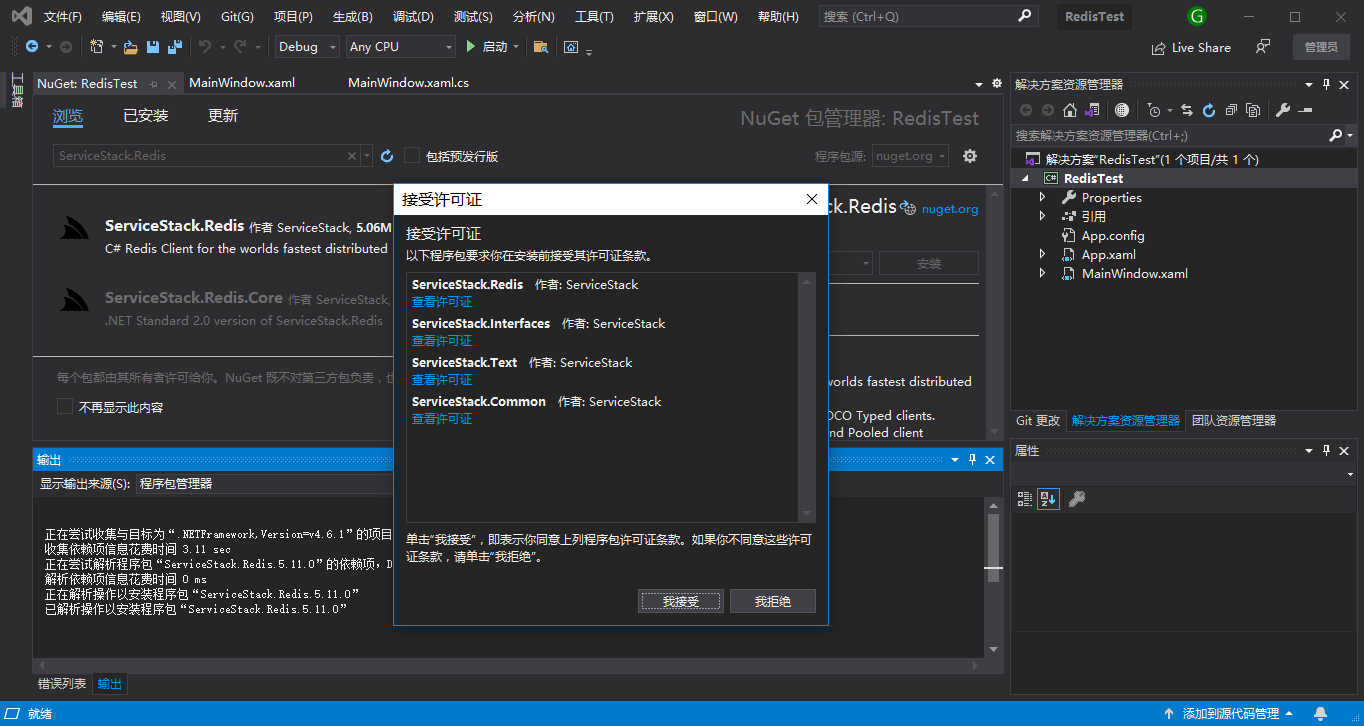Open the Any CPU platform dropdown
This screenshot has width=1364, height=726.
click(401, 47)
